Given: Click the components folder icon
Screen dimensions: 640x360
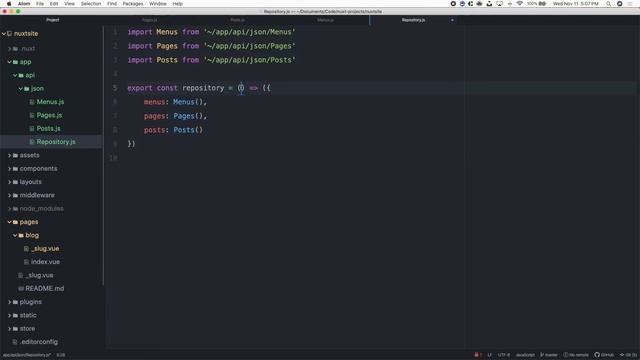Looking at the screenshot, I should [x=15, y=169].
